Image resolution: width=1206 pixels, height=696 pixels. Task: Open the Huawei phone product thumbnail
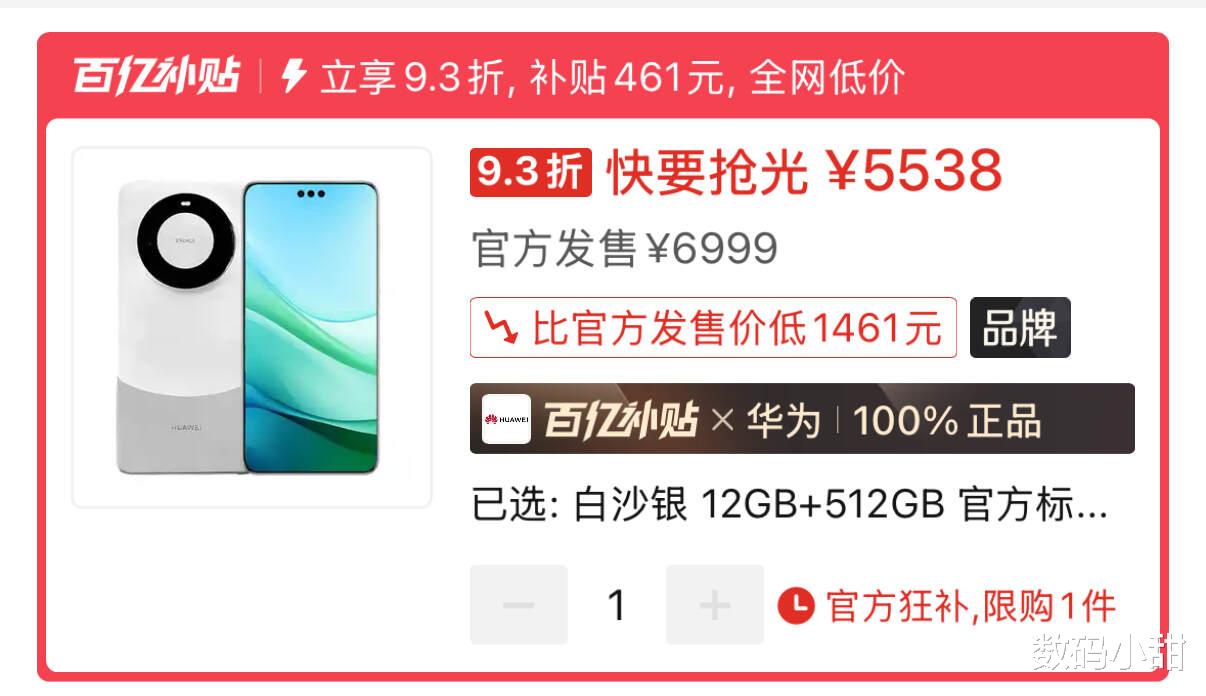point(252,327)
